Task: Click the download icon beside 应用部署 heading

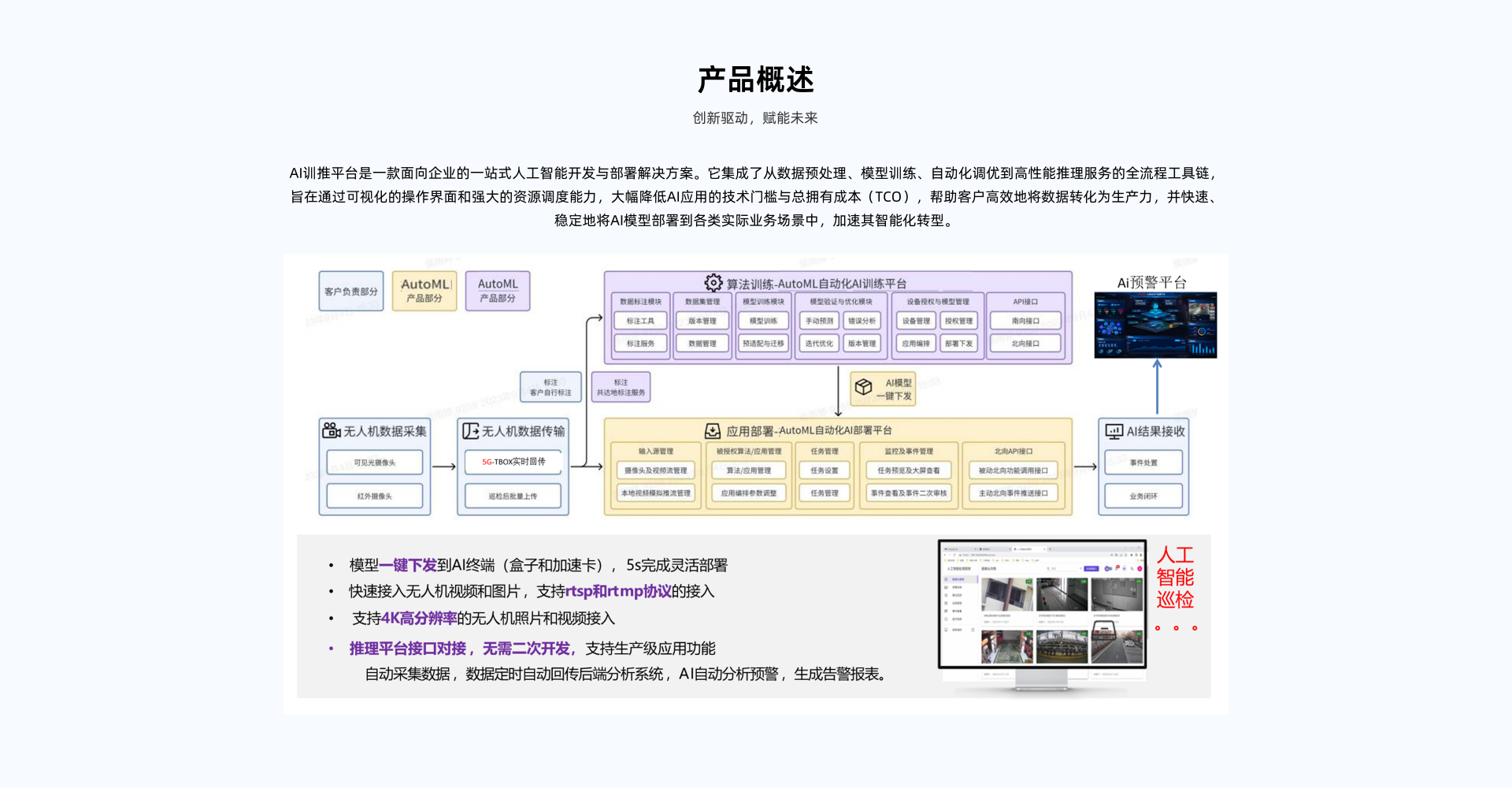Action: coord(713,430)
